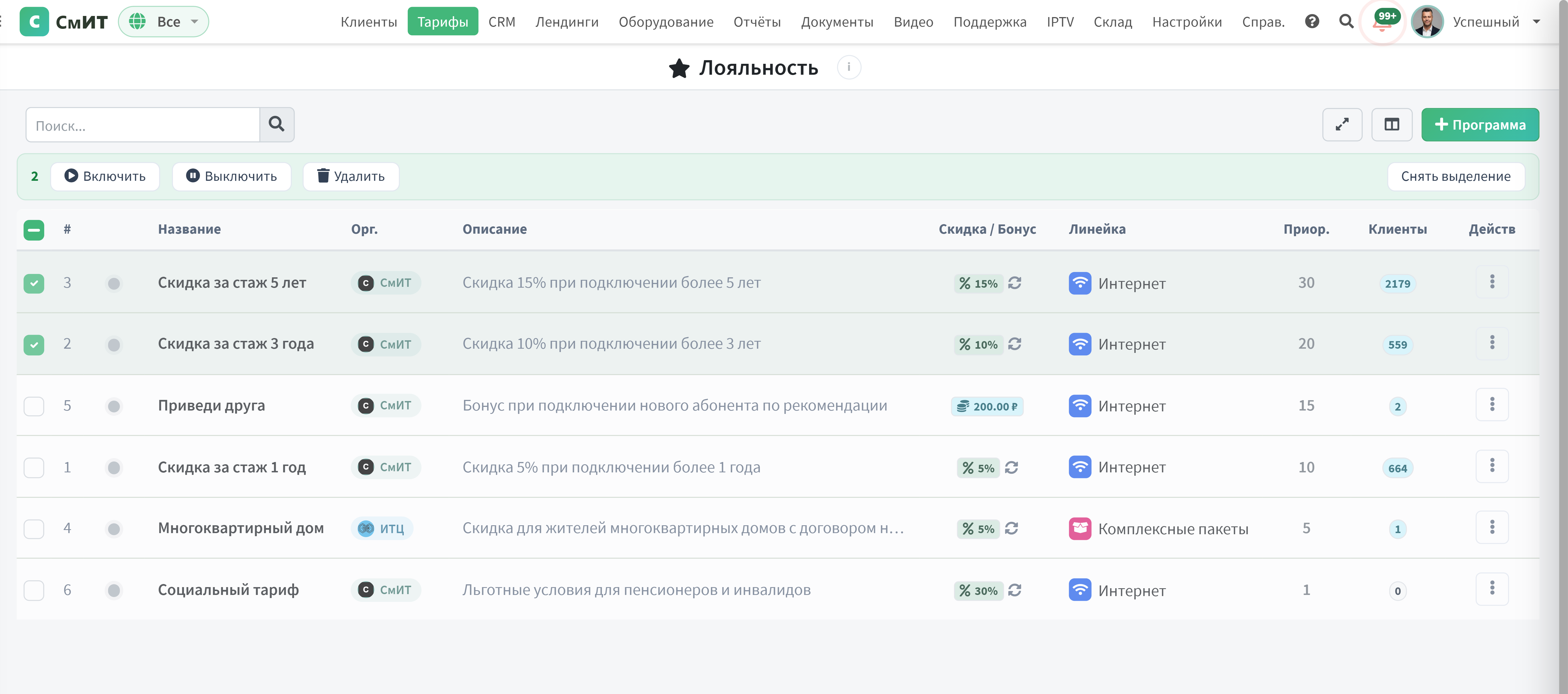The height and width of the screenshot is (694, 1568).
Task: Open the 559 clients count badge
Action: (1397, 345)
